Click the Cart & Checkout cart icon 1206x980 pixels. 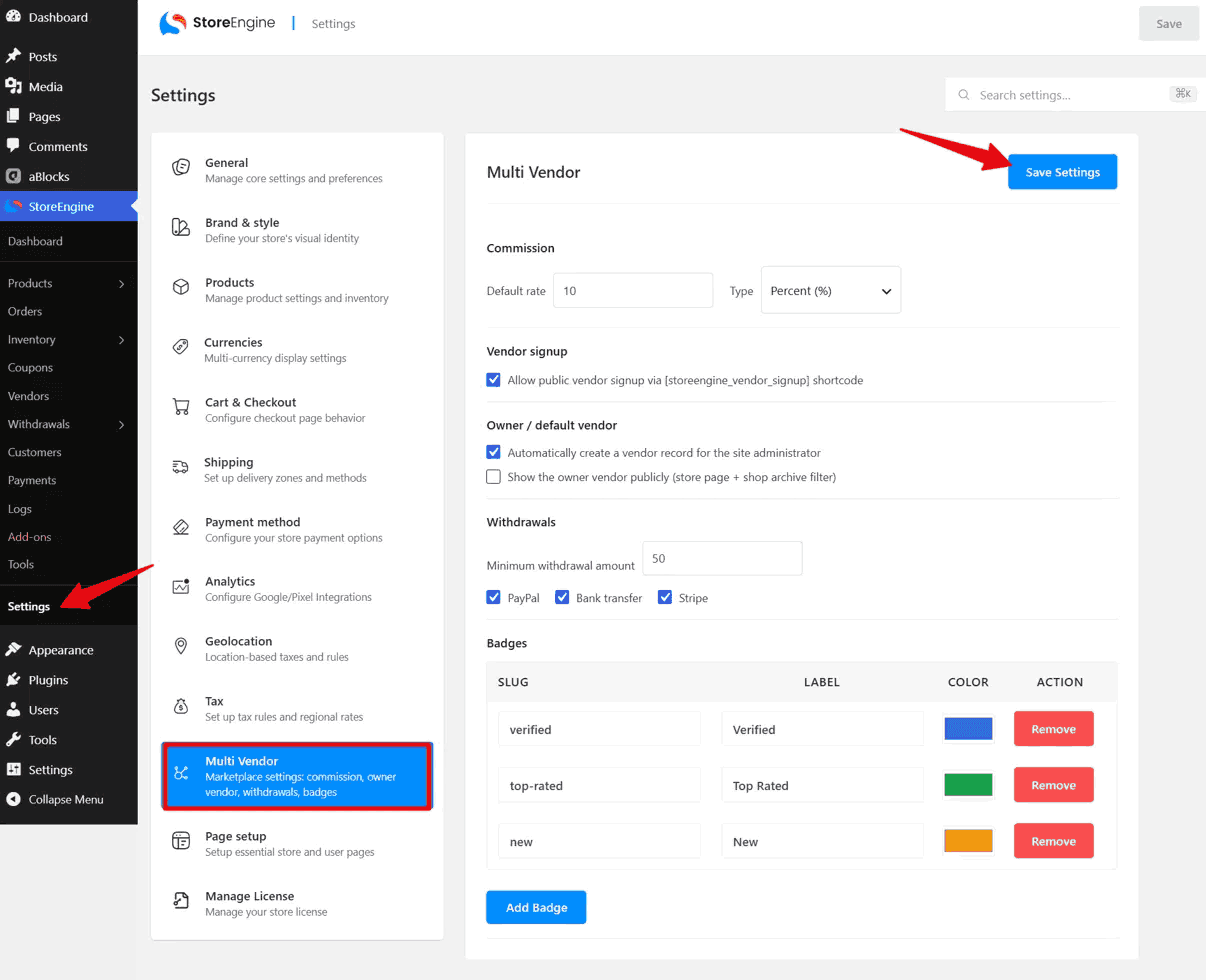tap(181, 407)
